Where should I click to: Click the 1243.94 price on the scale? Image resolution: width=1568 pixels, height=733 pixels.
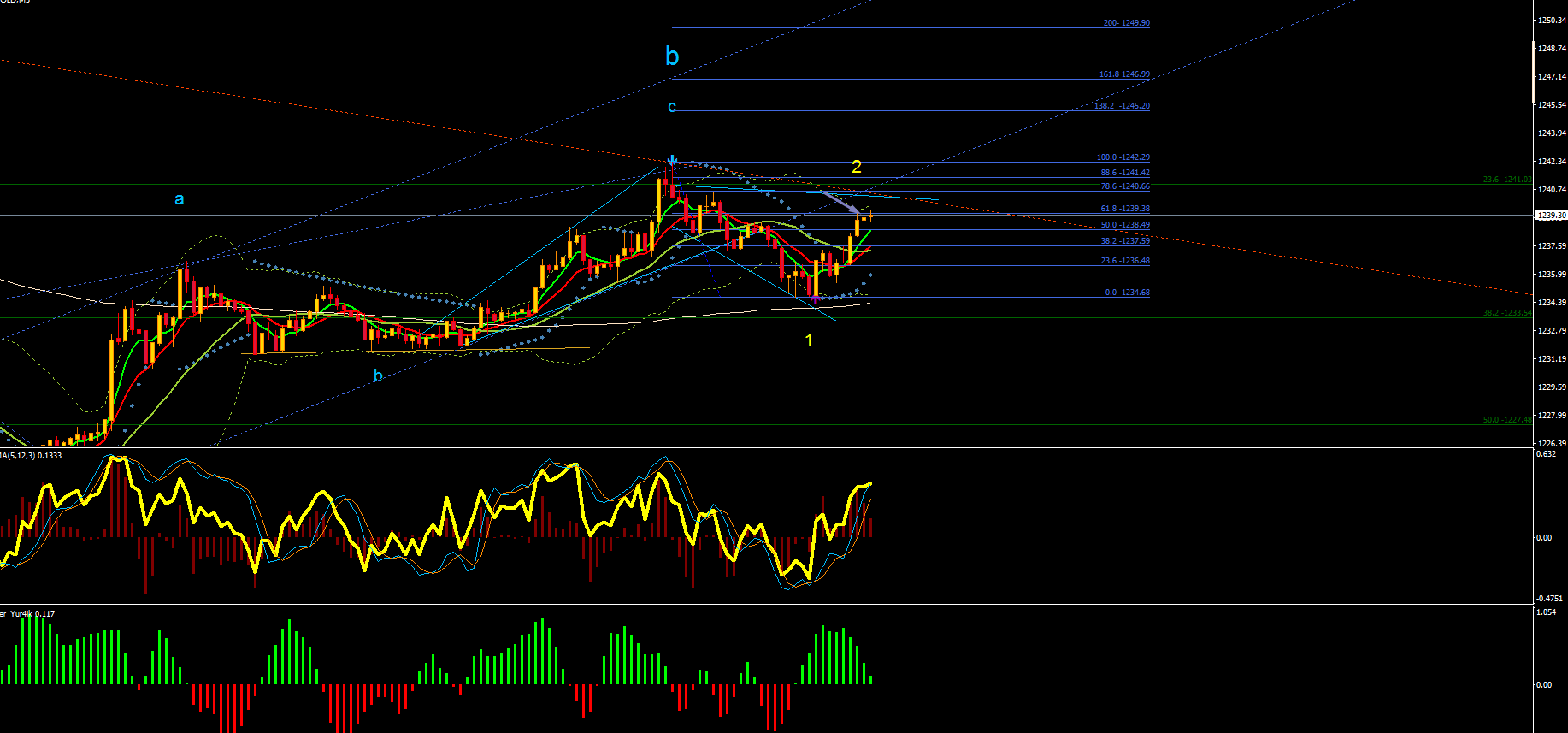[1552, 133]
